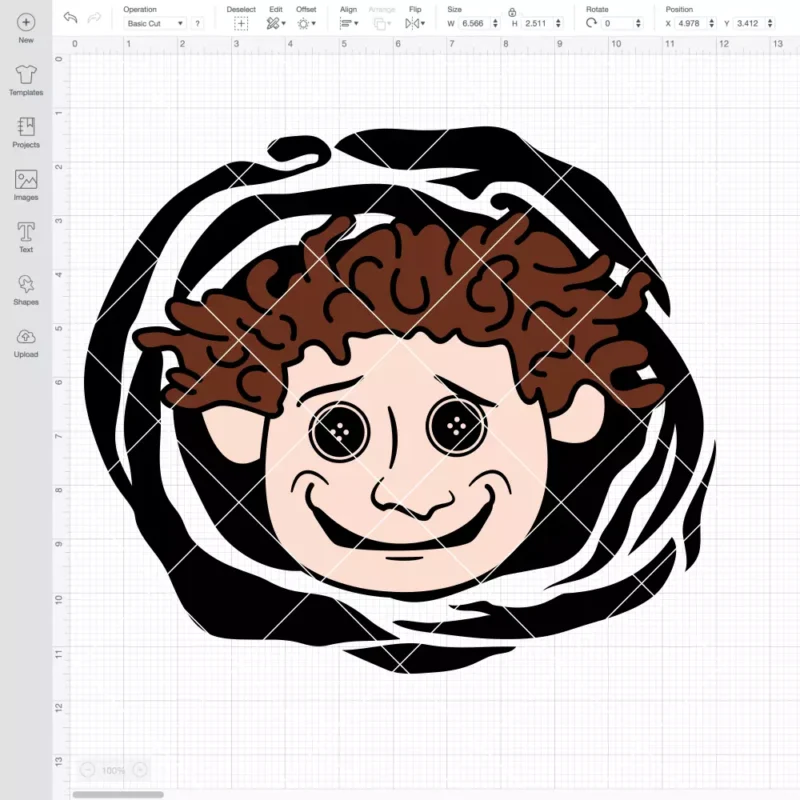Adjust the Rotate stepper arrows
The image size is (800, 800).
pos(638,23)
